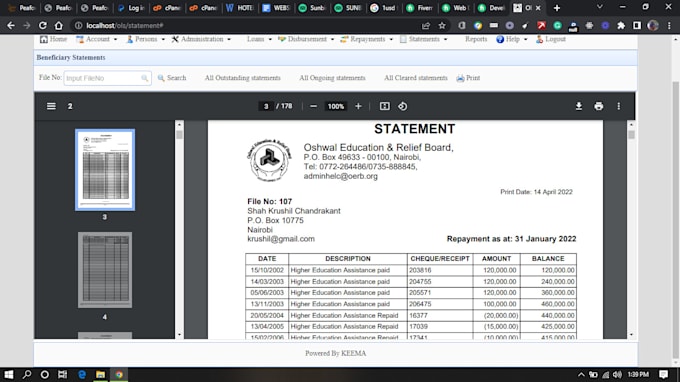680x382 pixels.
Task: Focus the File No input field
Action: click(x=107, y=78)
